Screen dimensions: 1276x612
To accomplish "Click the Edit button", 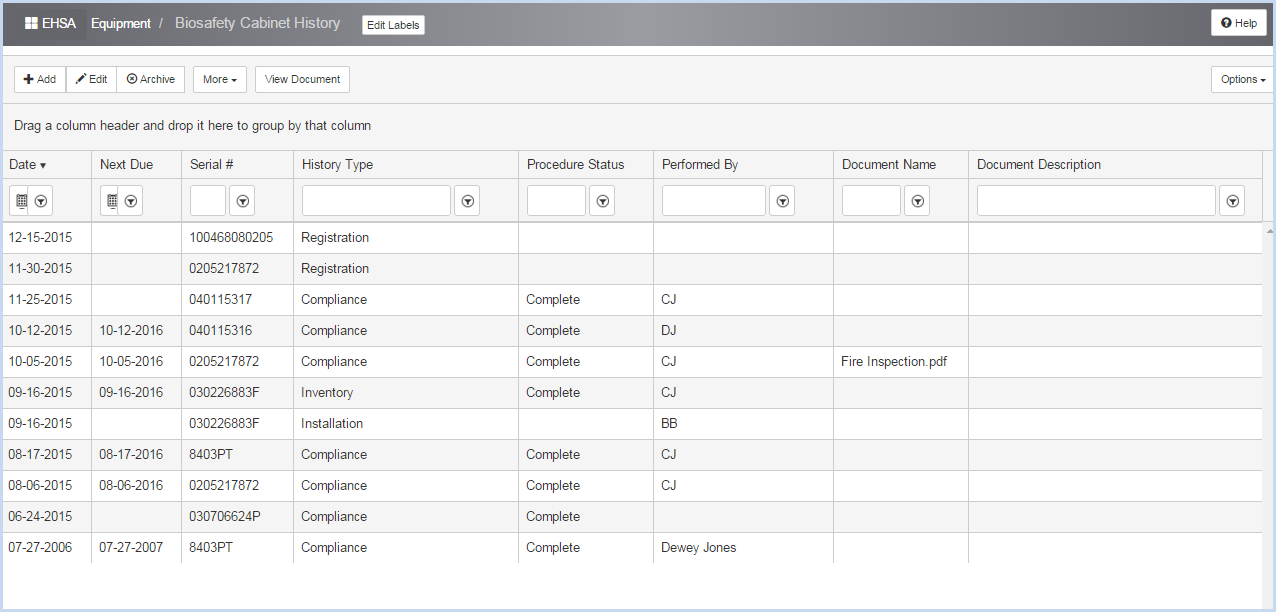I will [x=91, y=79].
